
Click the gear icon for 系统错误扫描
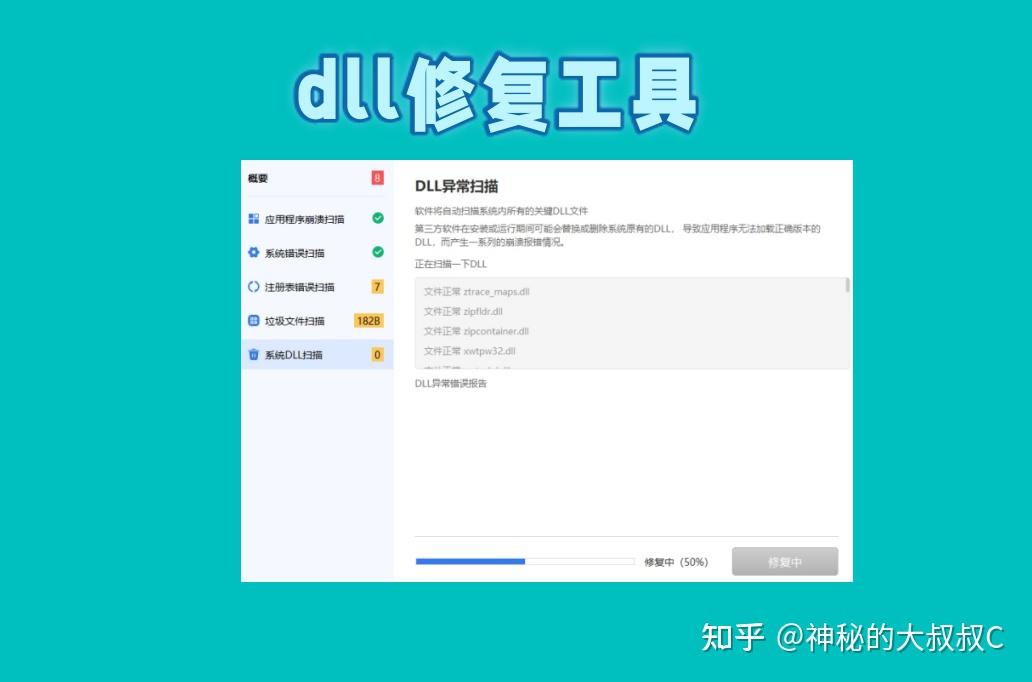tap(252, 253)
